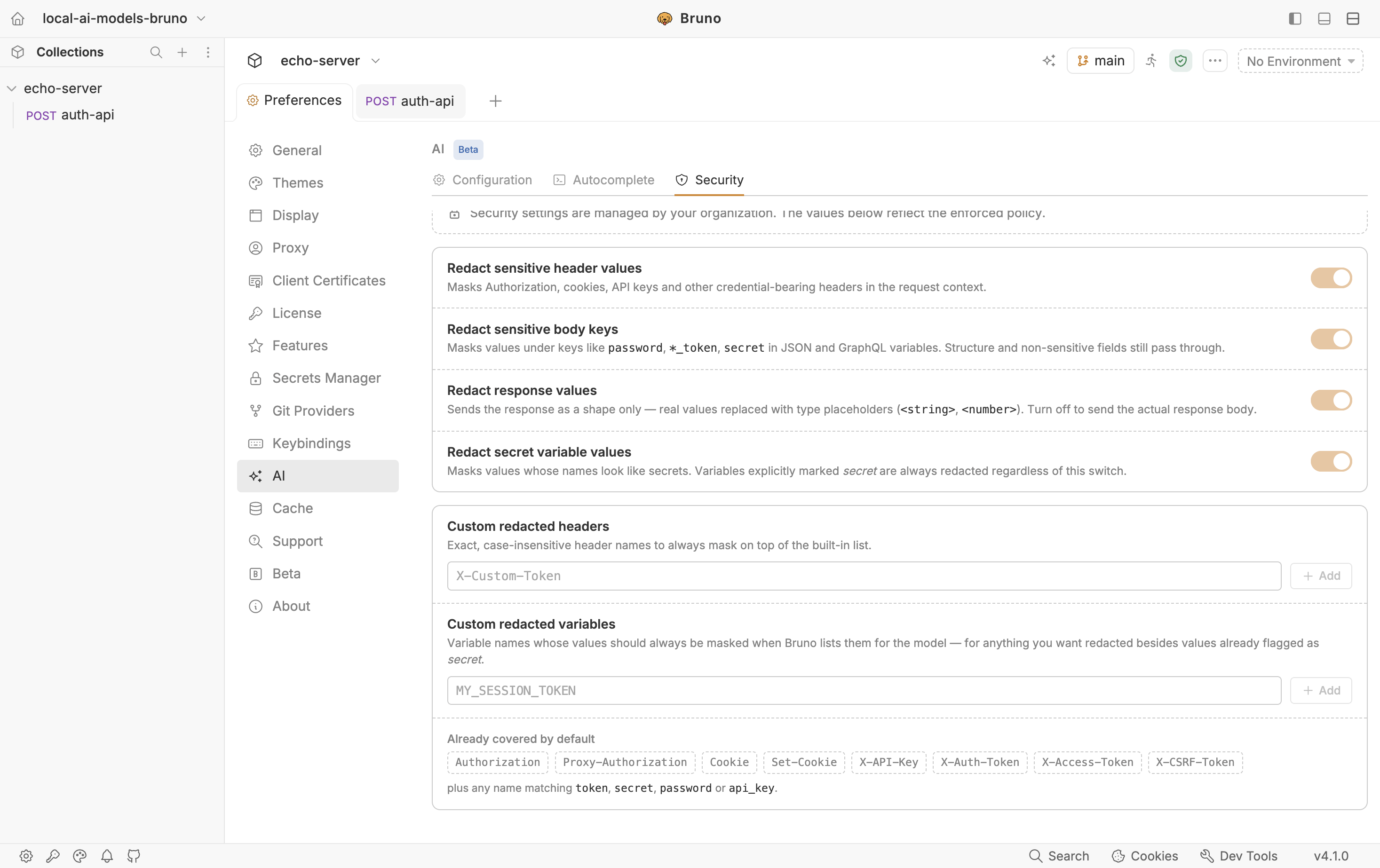The height and width of the screenshot is (868, 1380).
Task: Open the AI assistant sparkle icon
Action: pos(1049,61)
